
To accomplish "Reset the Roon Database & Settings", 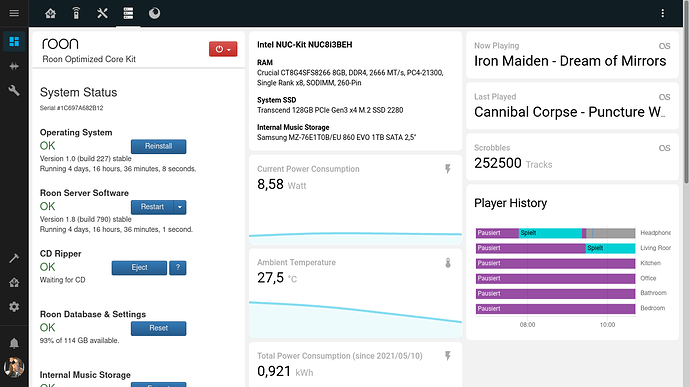I will point(158,328).
